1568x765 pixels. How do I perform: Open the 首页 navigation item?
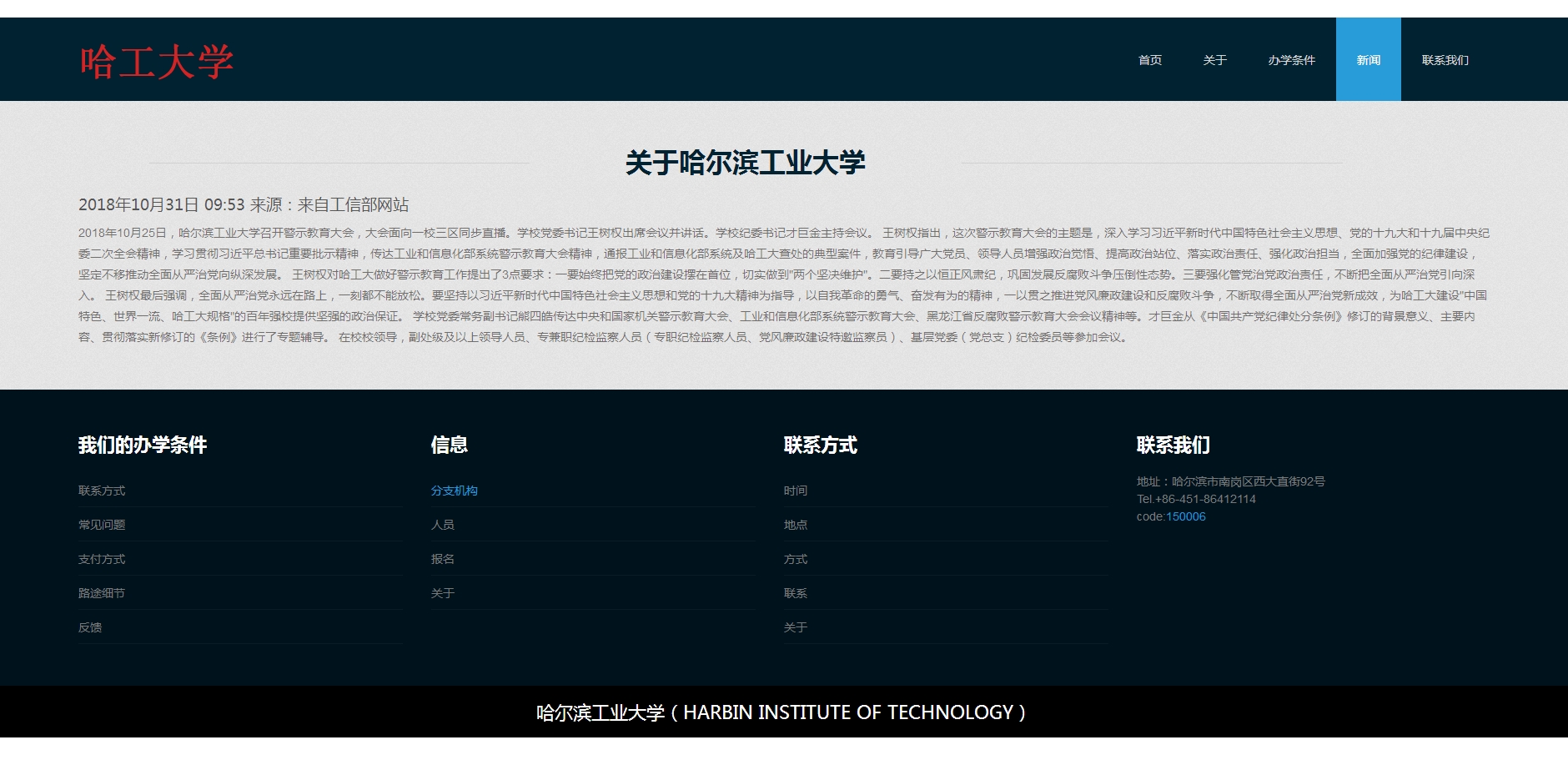click(x=1149, y=60)
